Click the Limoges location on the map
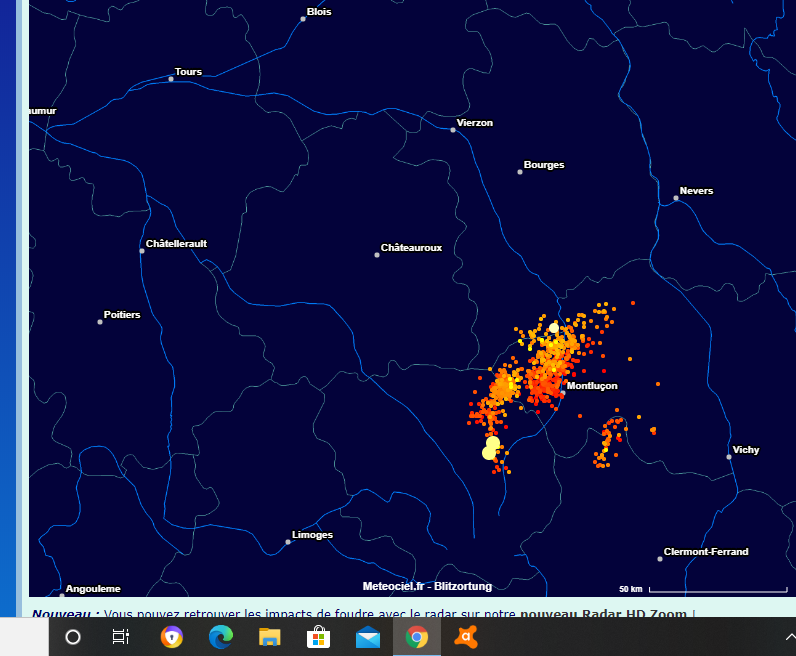The width and height of the screenshot is (796, 656). click(x=288, y=542)
